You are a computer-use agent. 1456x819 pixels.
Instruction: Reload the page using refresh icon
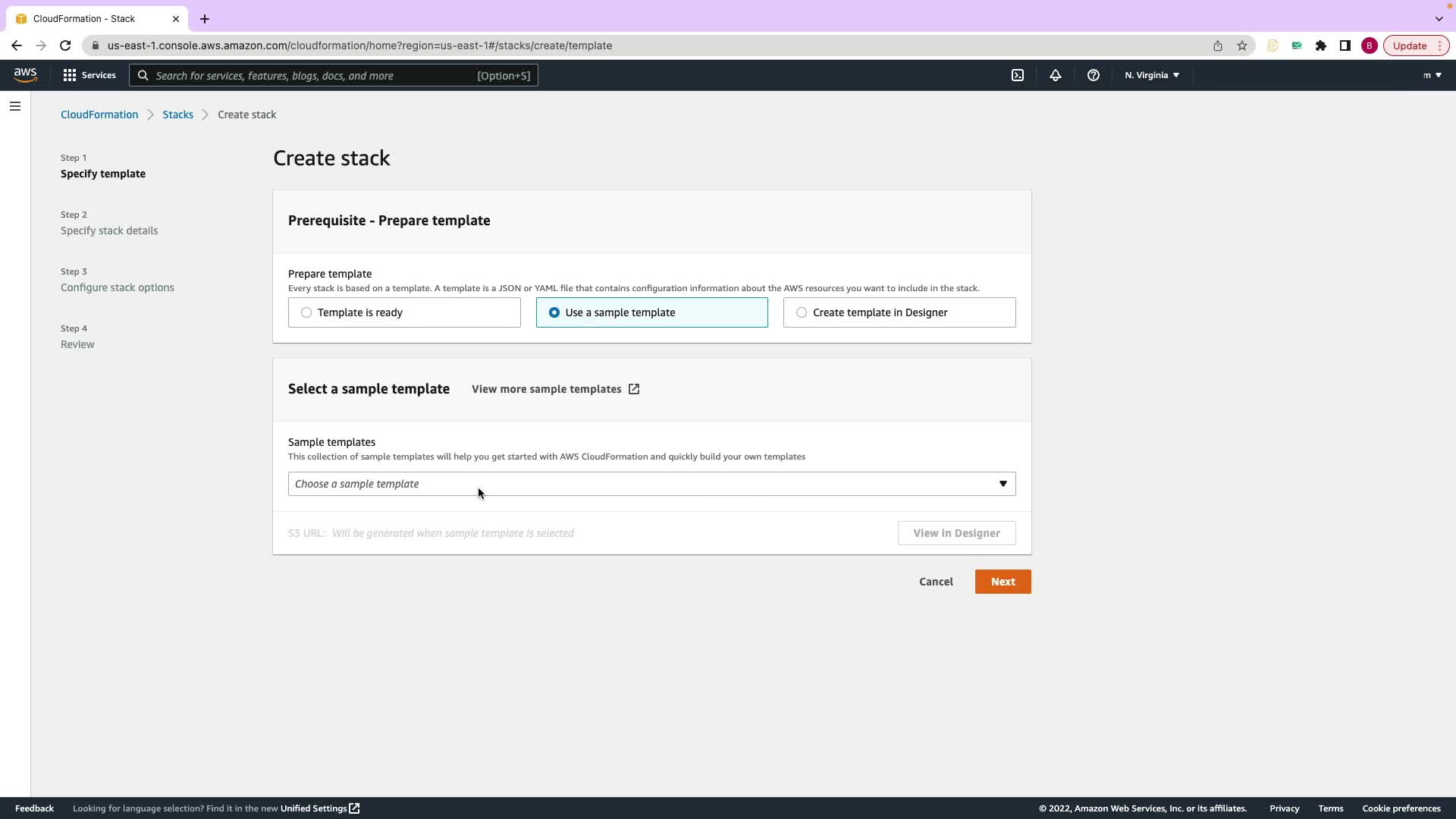point(65,45)
